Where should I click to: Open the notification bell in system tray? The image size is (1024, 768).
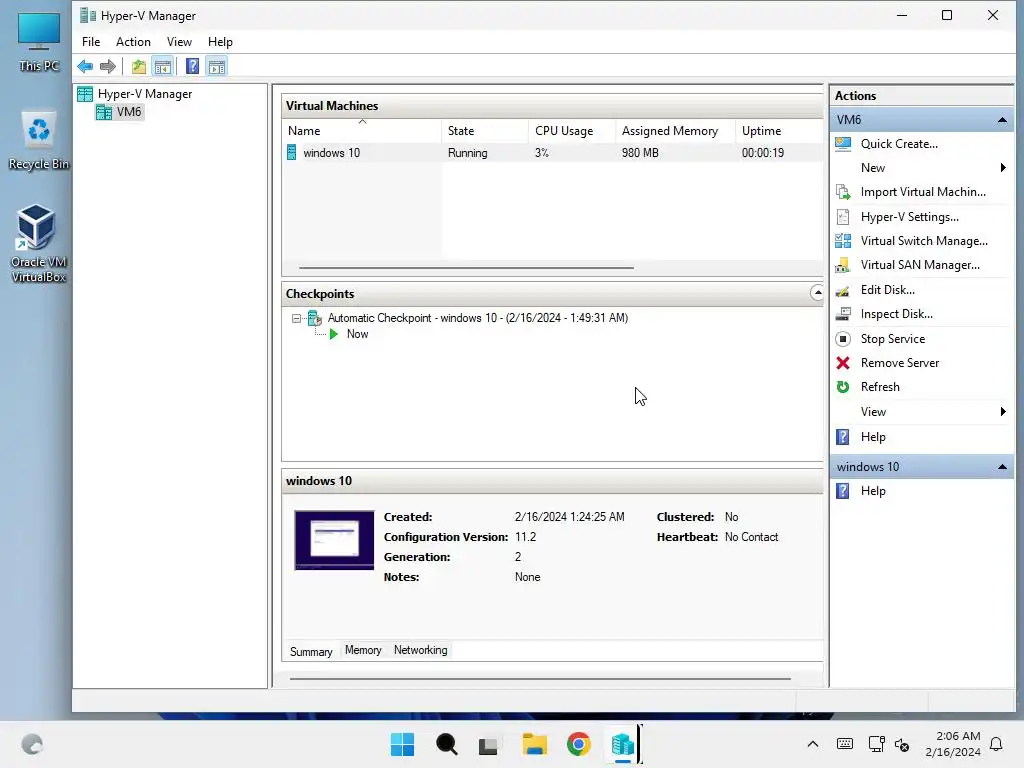(996, 744)
